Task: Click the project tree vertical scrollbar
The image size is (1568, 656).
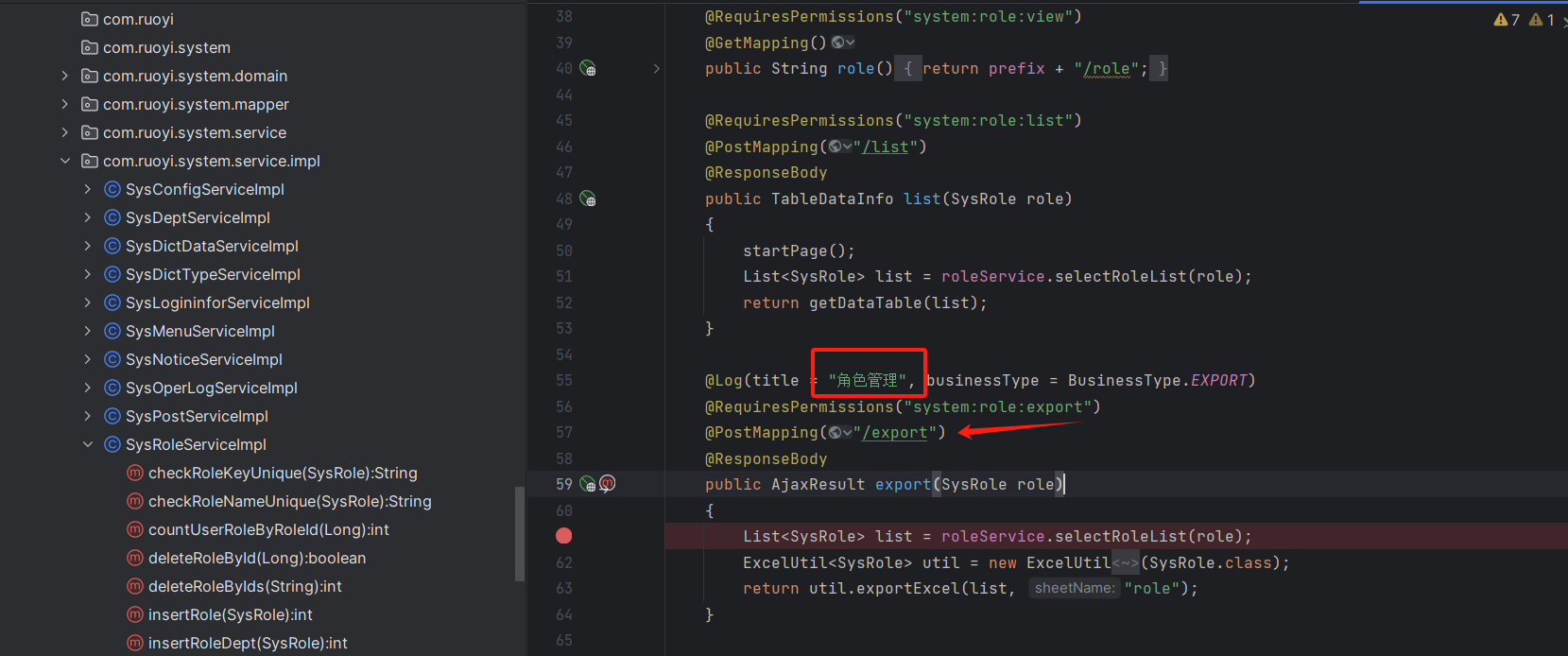Action: [x=519, y=534]
